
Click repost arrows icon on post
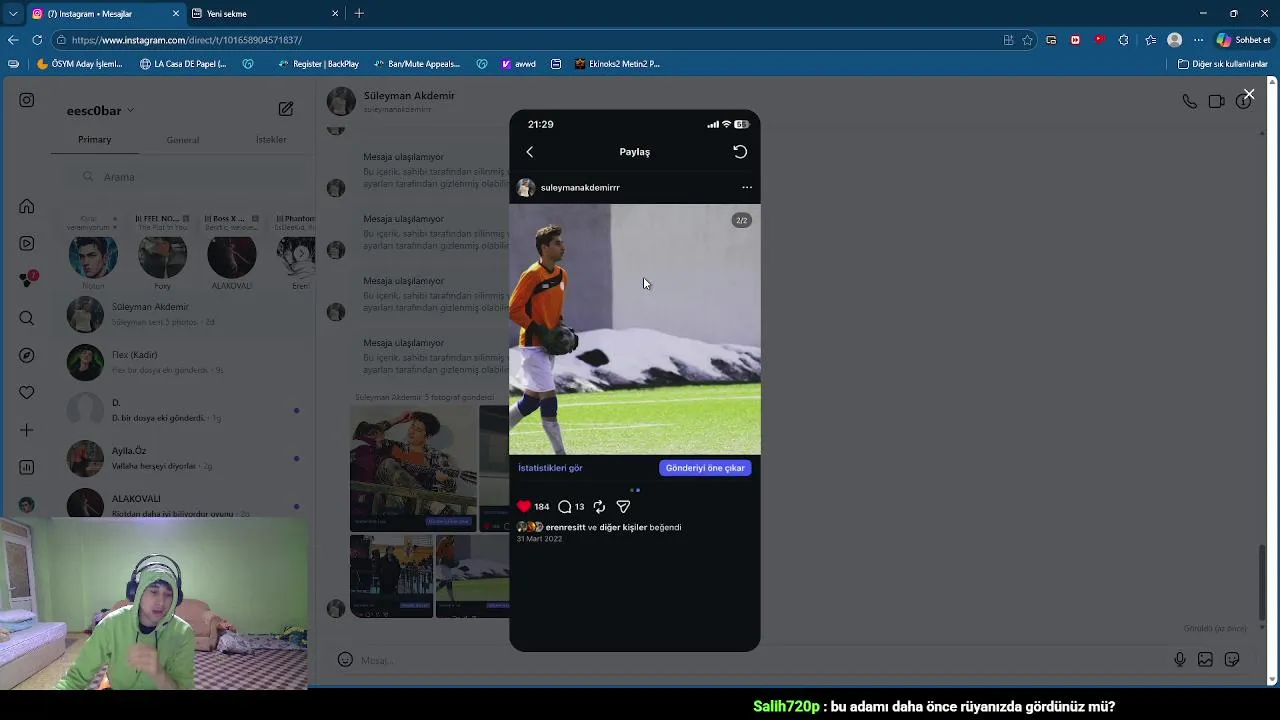click(599, 507)
